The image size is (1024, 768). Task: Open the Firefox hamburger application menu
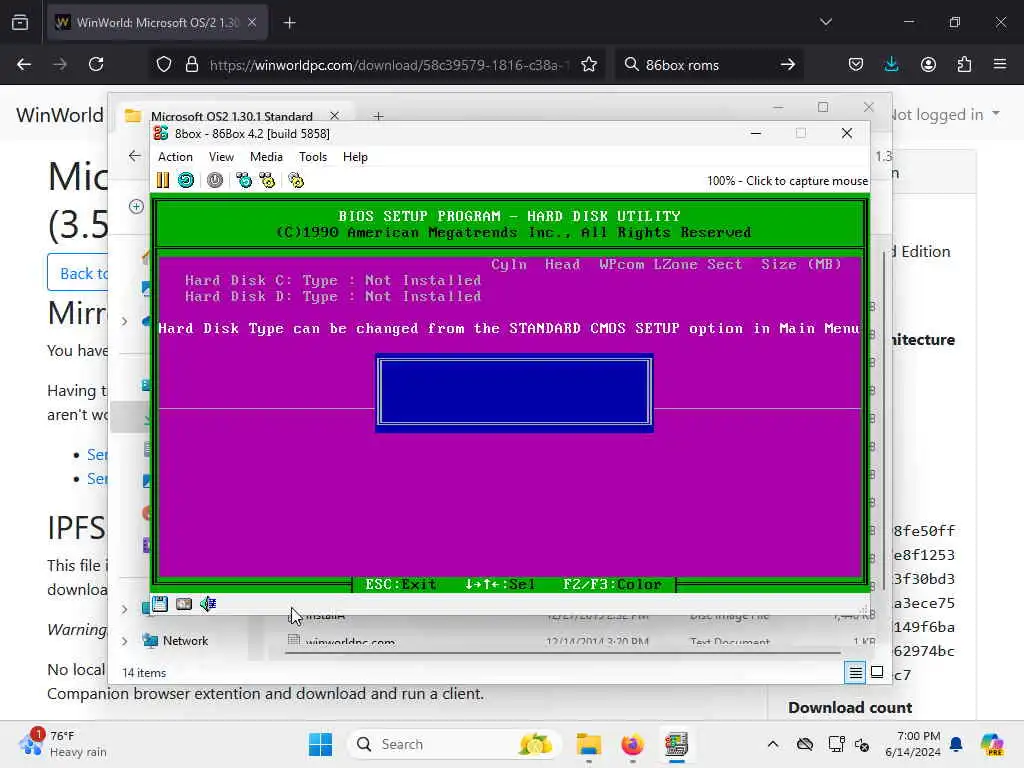1000,64
